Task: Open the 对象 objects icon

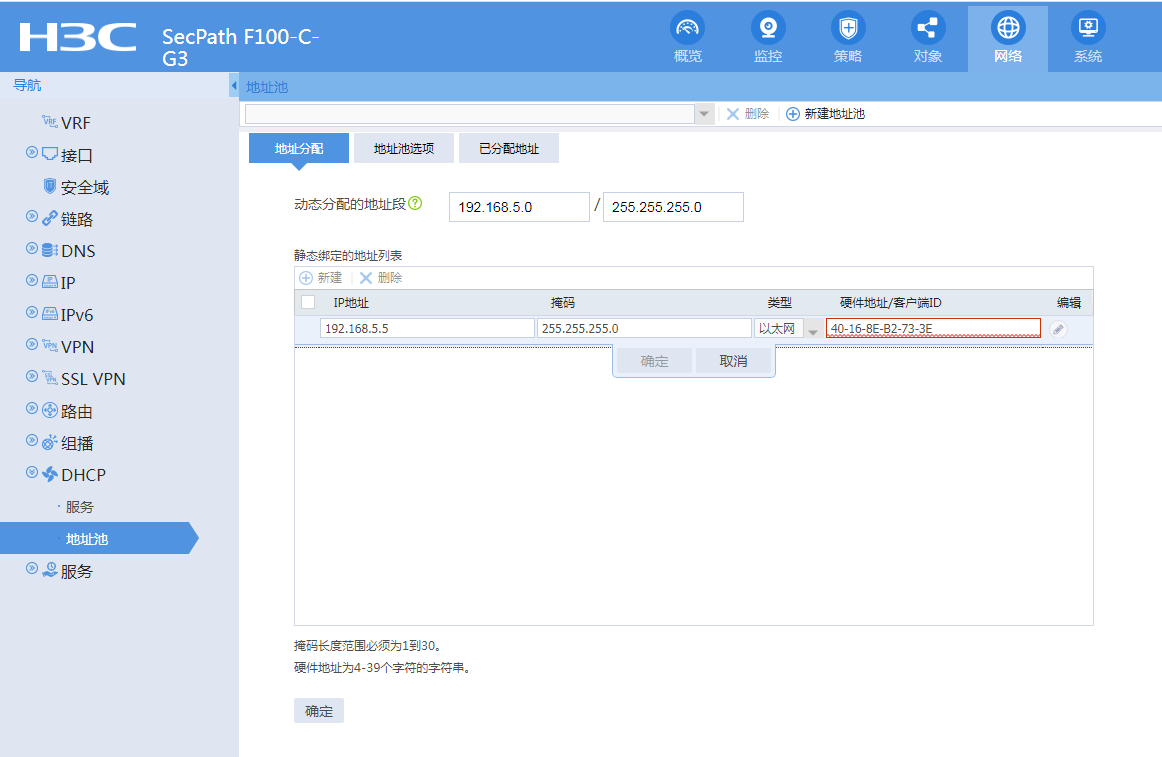Action: click(x=928, y=28)
